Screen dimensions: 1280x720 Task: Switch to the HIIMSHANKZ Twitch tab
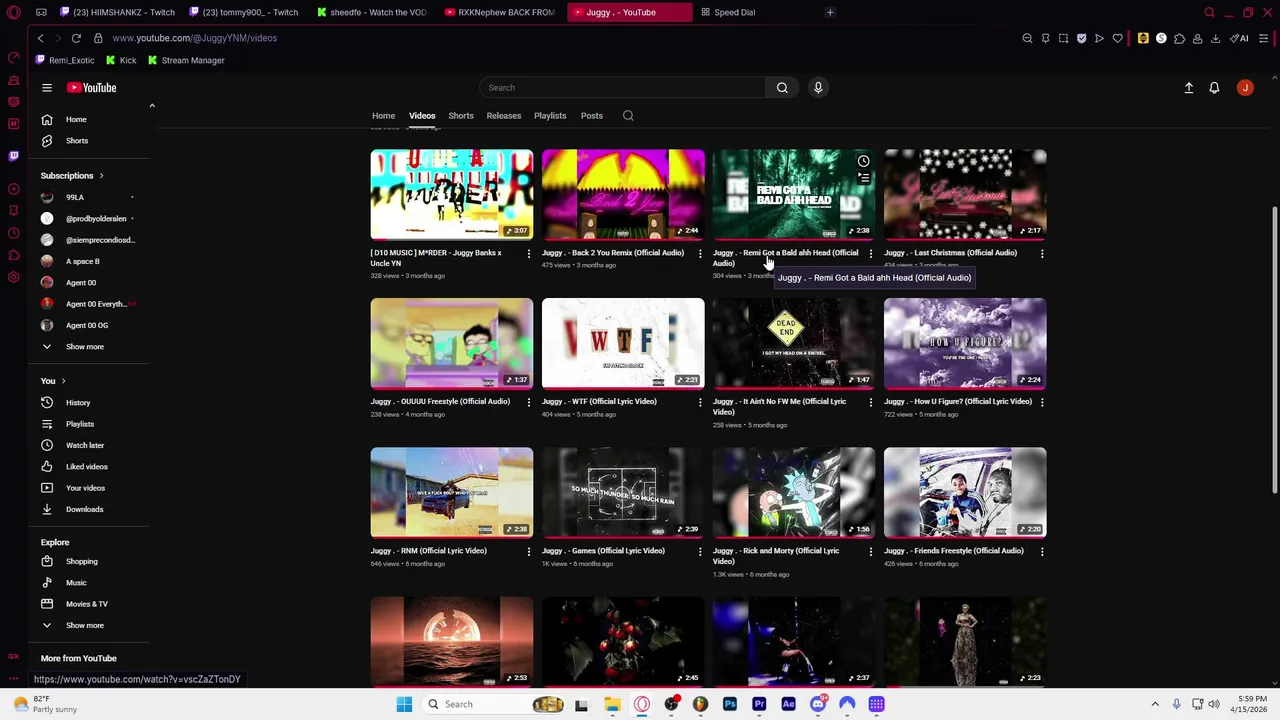117,12
